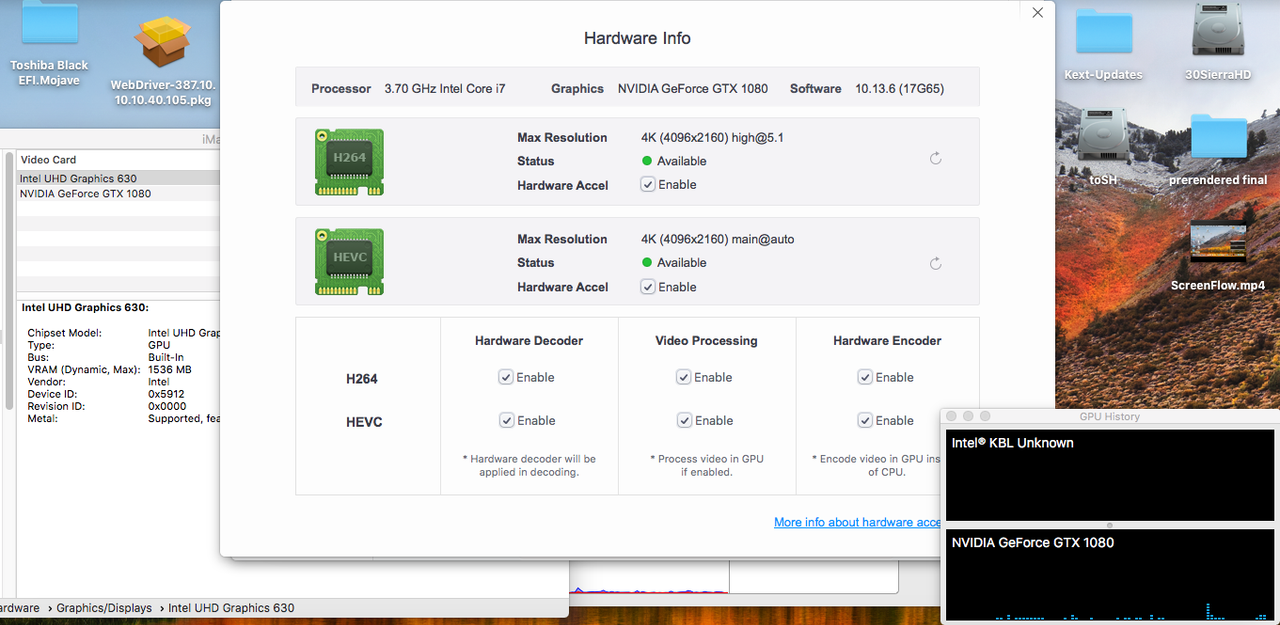Viewport: 1280px width, 625px height.
Task: Click Graphics/Displays in the path bar
Action: [104, 608]
